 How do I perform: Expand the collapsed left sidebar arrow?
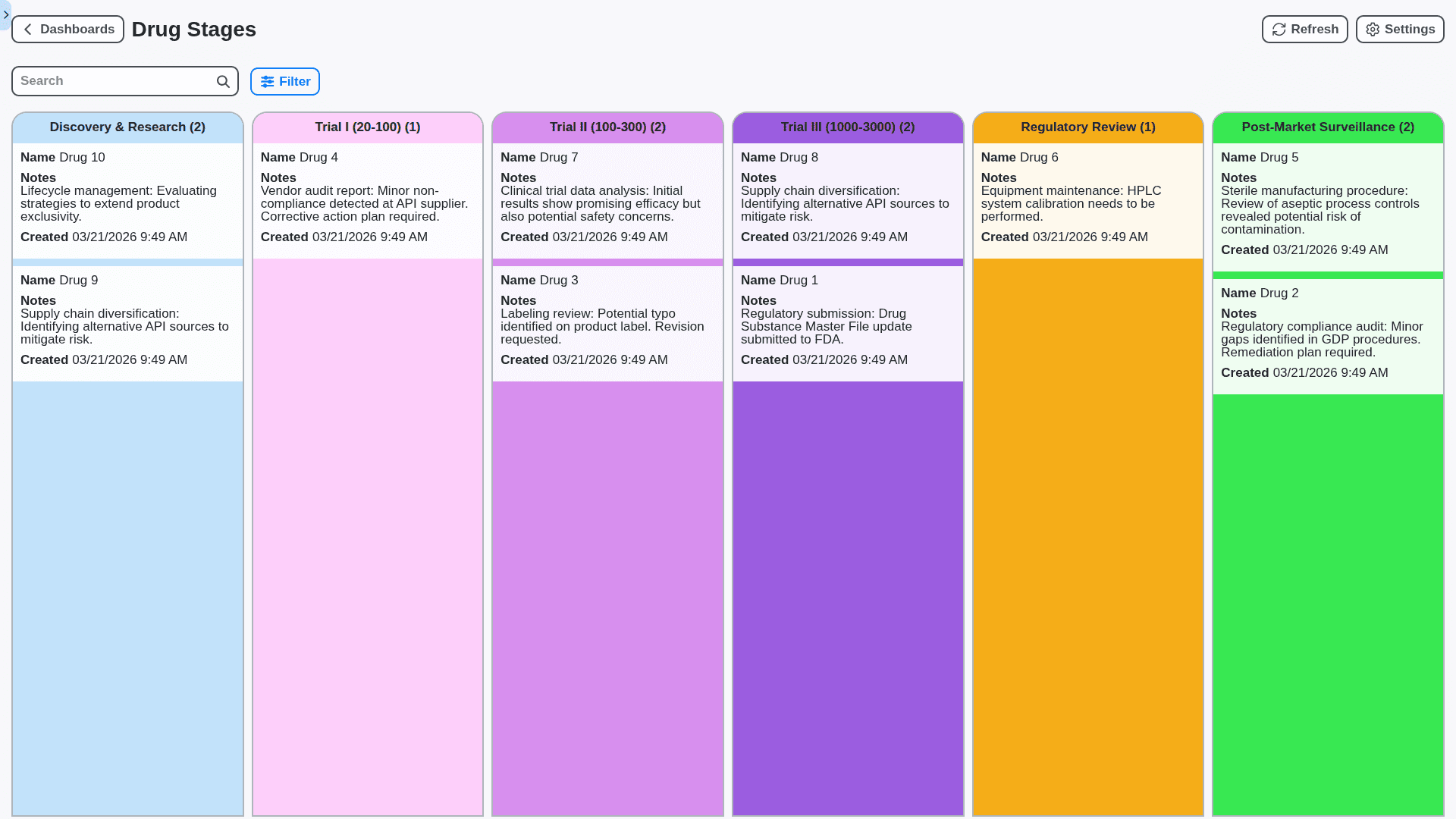click(x=5, y=14)
